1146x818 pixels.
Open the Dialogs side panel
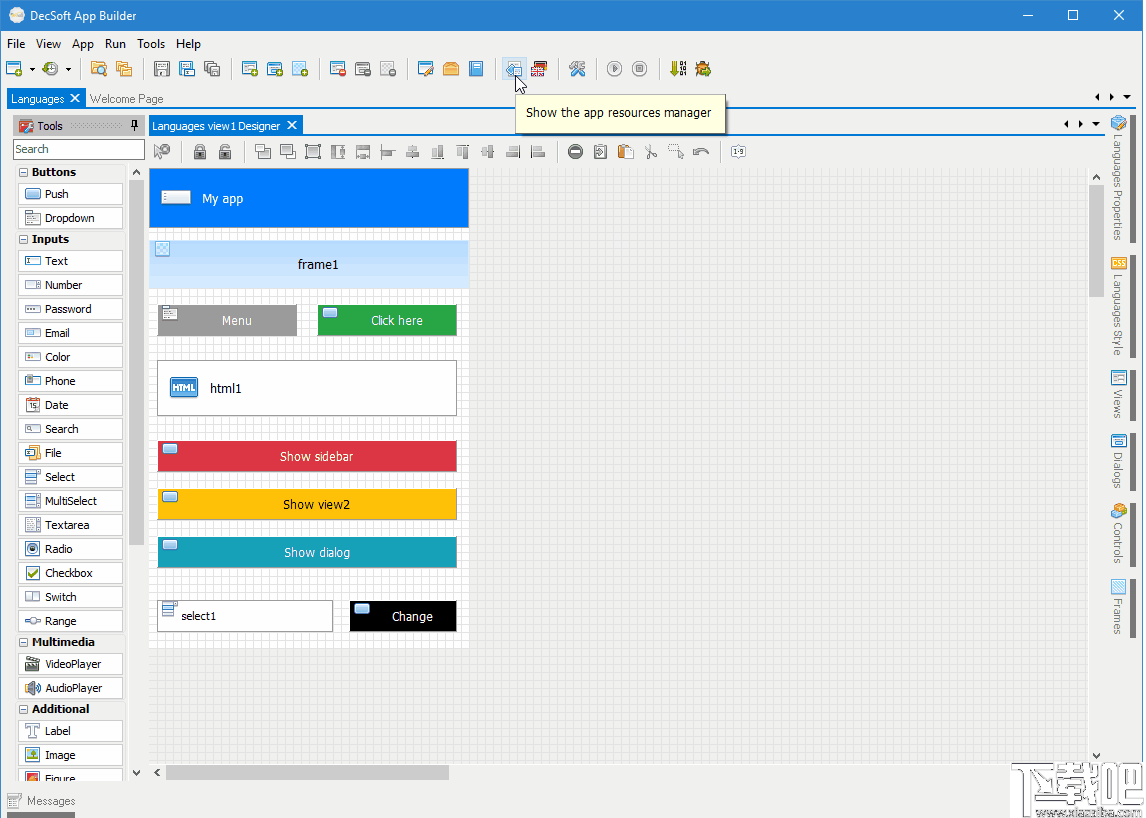pos(1118,461)
